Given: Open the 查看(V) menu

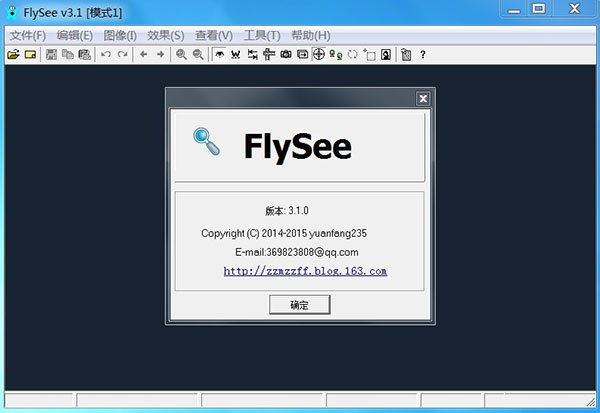Looking at the screenshot, I should coord(214,36).
